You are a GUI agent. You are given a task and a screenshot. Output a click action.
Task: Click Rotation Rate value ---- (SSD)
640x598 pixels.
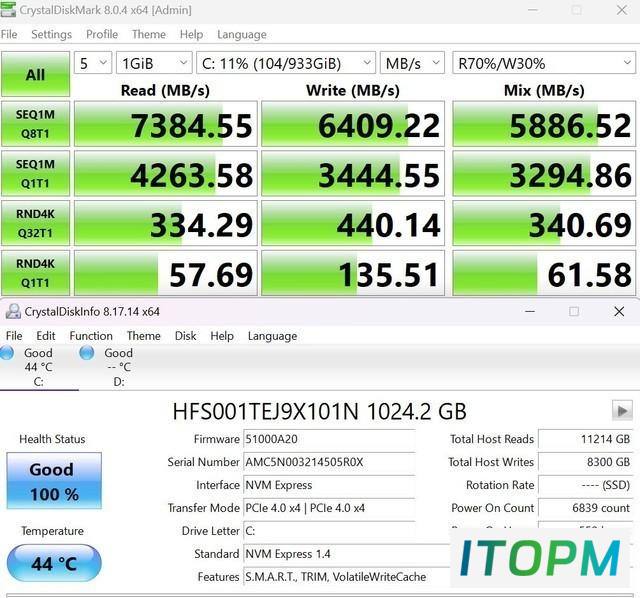click(585, 485)
